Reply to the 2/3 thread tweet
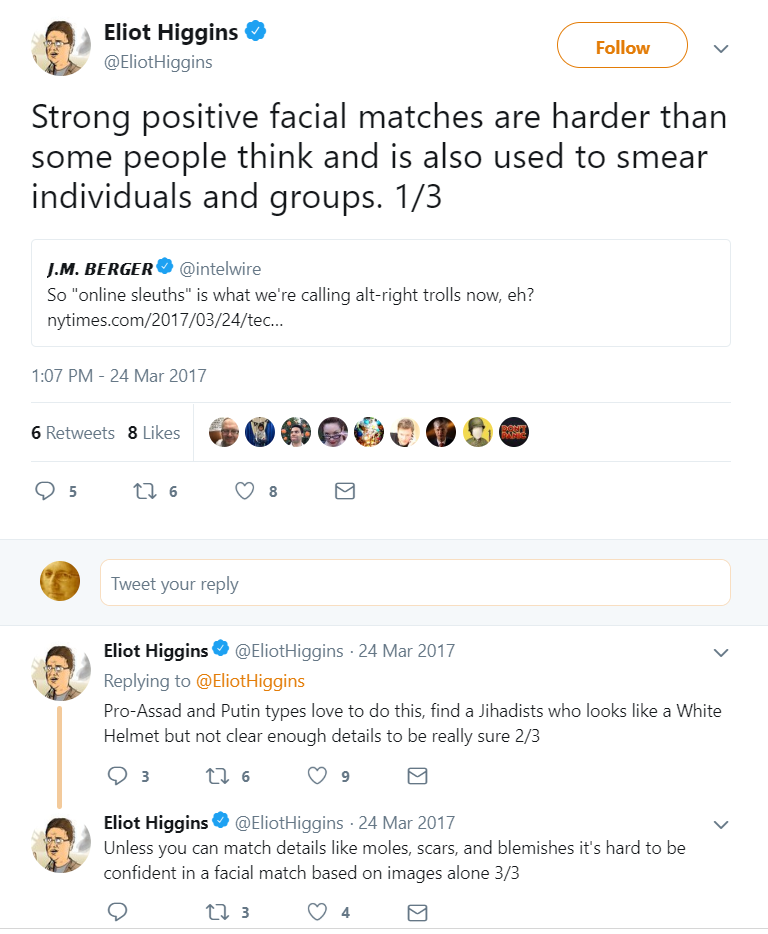This screenshot has height=934, width=768. point(117,776)
